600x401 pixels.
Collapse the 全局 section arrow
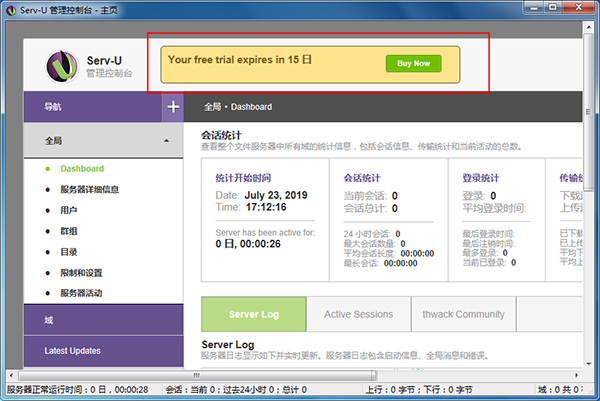pyautogui.click(x=166, y=142)
